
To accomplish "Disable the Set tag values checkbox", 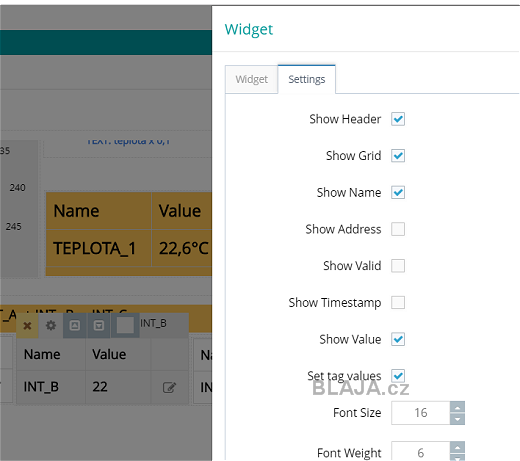I will point(398,376).
